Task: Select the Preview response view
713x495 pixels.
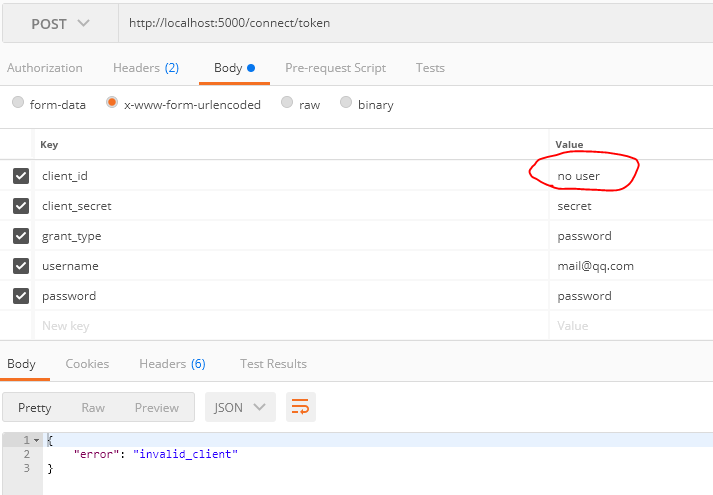Action: (157, 408)
